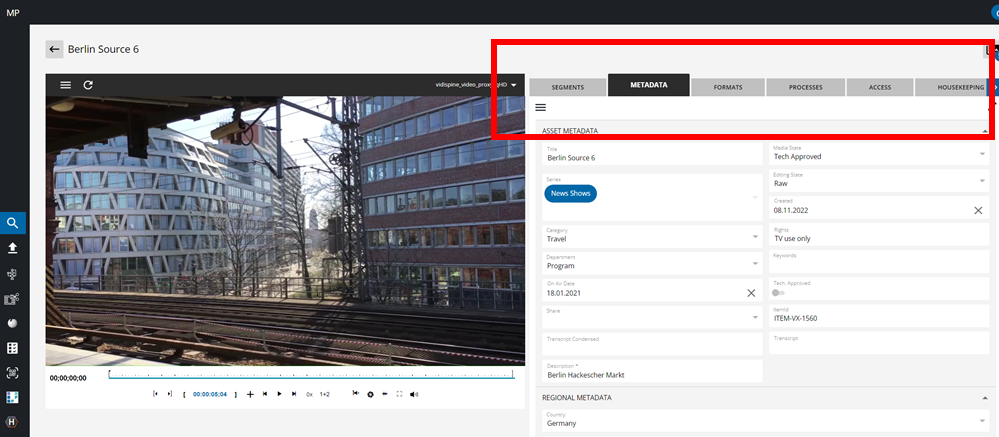The image size is (999, 437).
Task: Open the Category dropdown showing Travel
Action: (754, 238)
